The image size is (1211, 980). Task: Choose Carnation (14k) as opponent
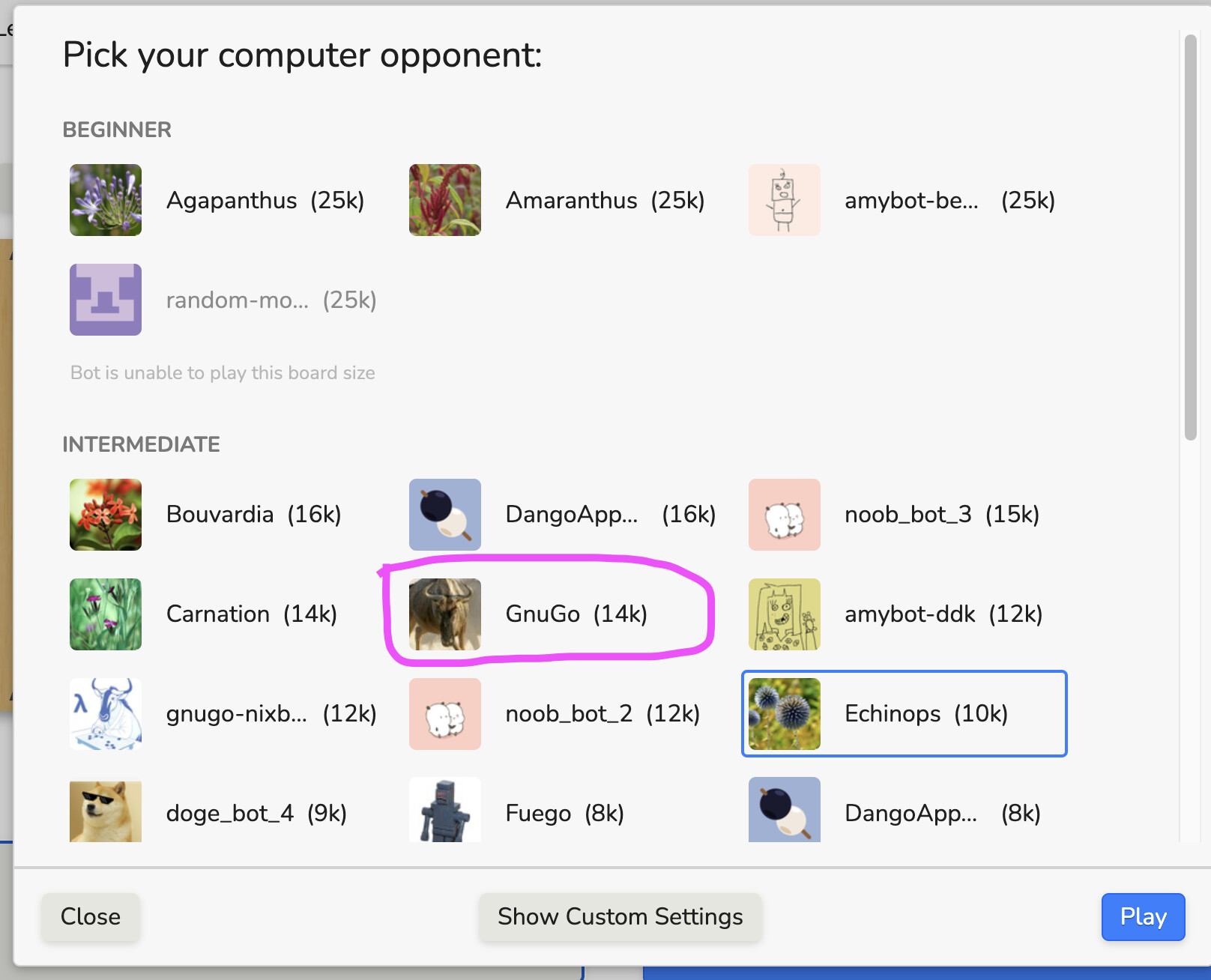point(252,614)
